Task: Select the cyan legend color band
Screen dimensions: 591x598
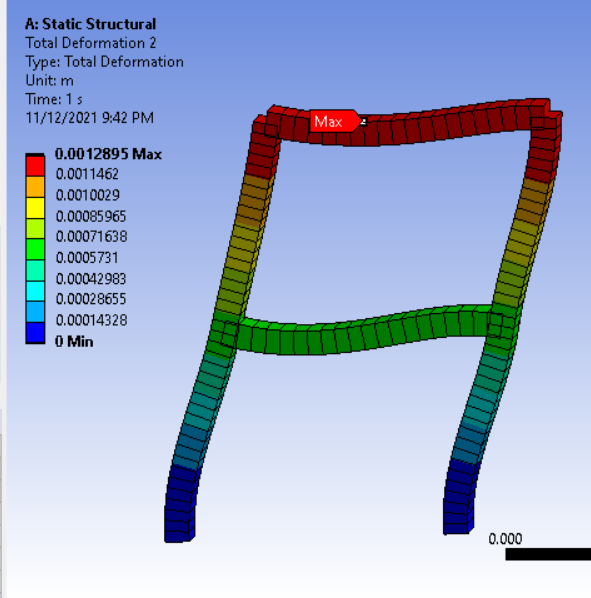Action: pyautogui.click(x=35, y=291)
